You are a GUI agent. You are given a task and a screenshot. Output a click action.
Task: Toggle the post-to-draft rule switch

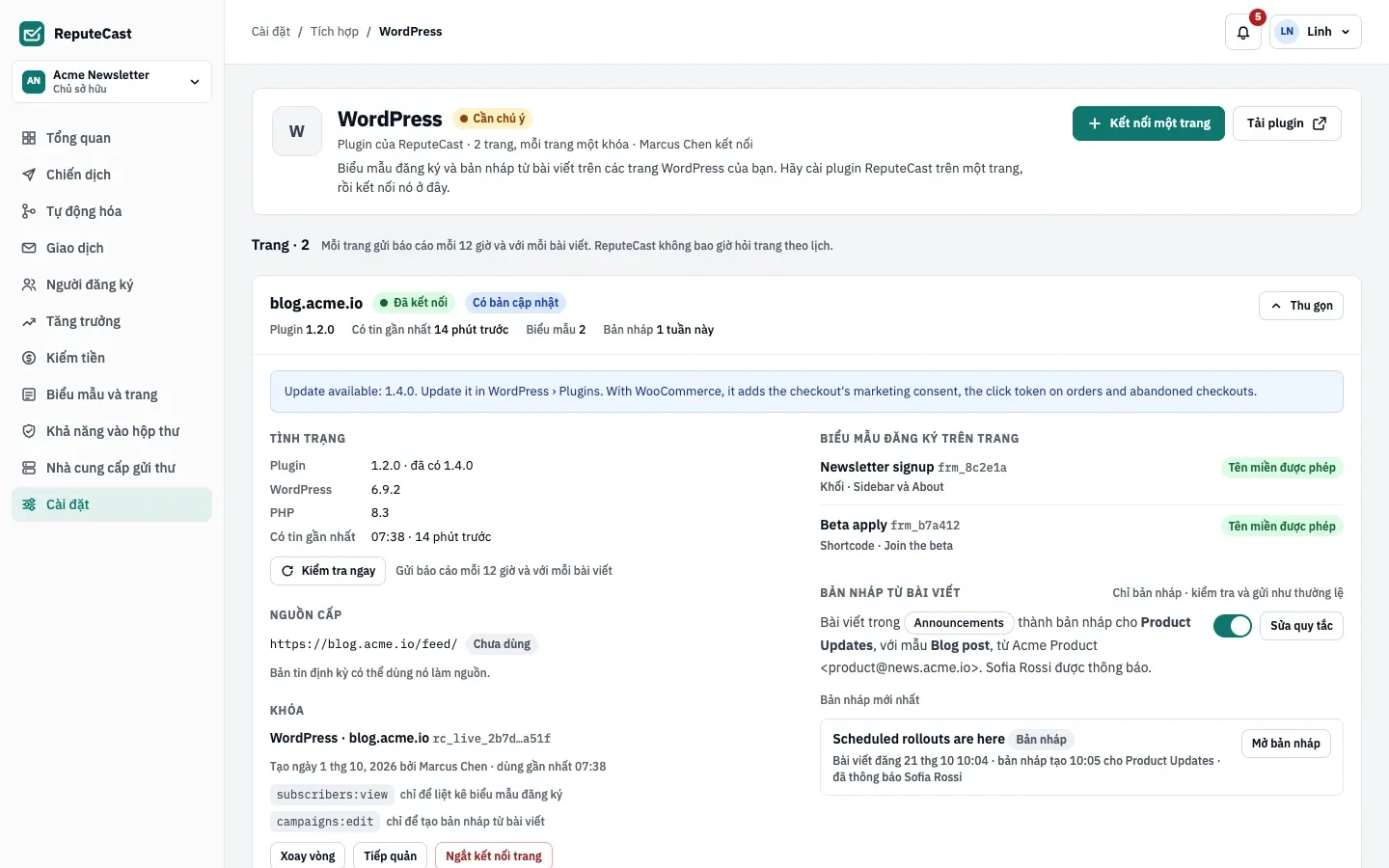(1233, 626)
